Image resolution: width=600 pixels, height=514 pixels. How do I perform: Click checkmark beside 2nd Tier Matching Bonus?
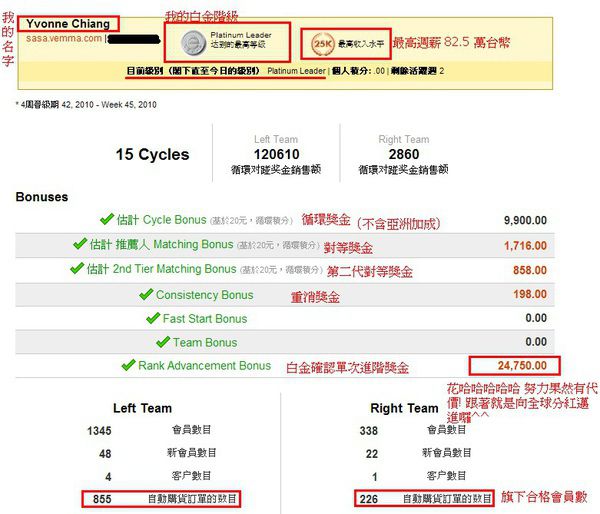coord(77,268)
